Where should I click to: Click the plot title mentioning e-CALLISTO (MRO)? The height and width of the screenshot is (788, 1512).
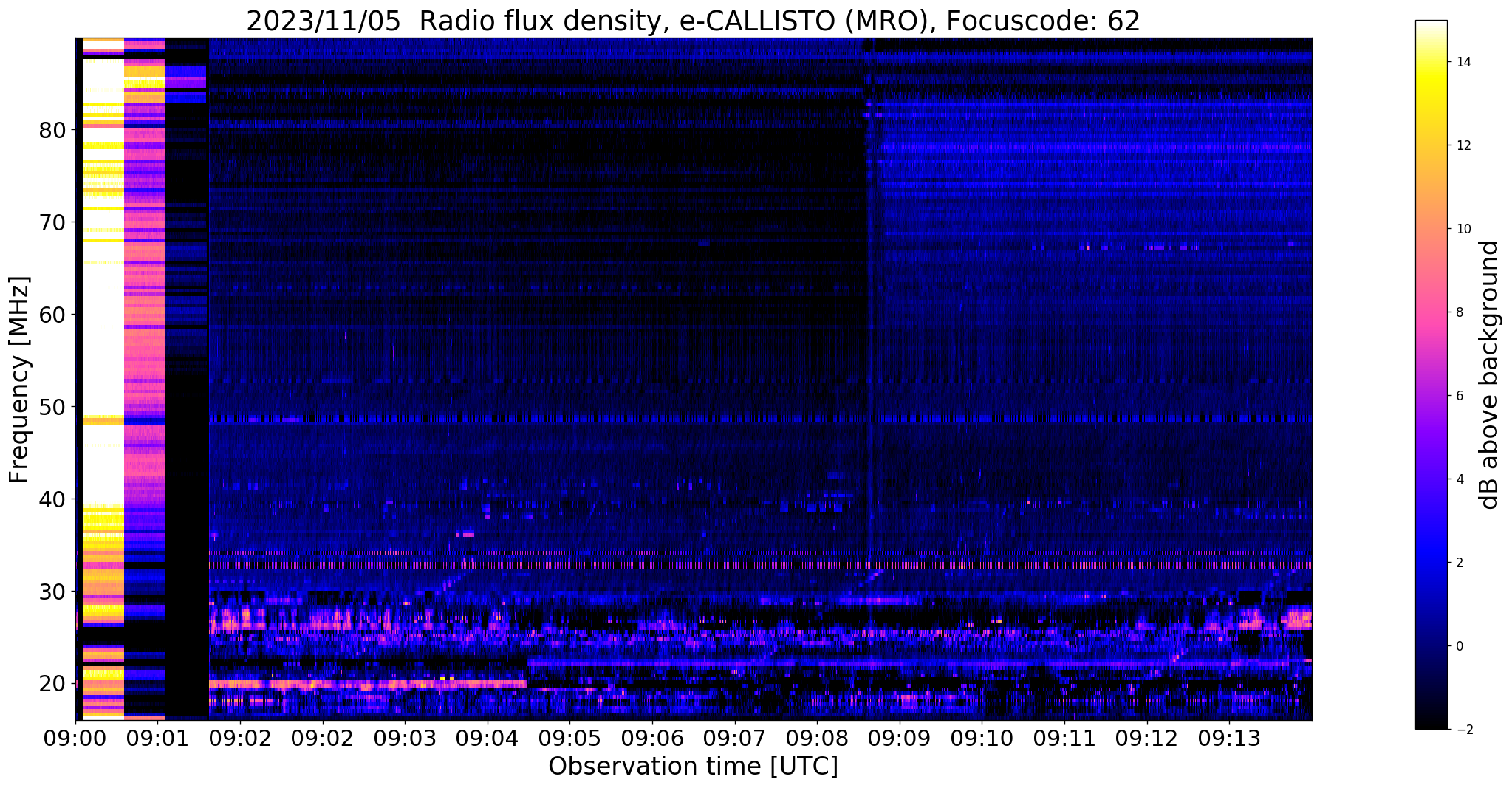click(693, 21)
